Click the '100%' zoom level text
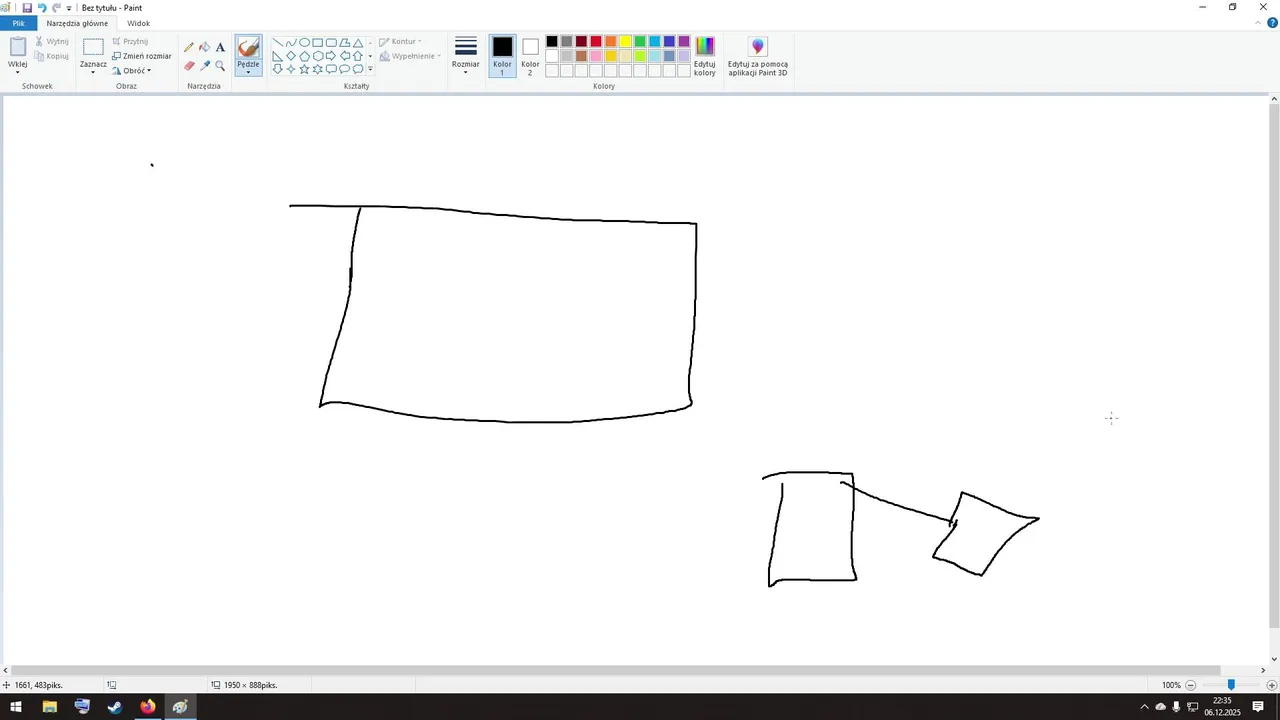This screenshot has height=720, width=1280. coord(1171,685)
